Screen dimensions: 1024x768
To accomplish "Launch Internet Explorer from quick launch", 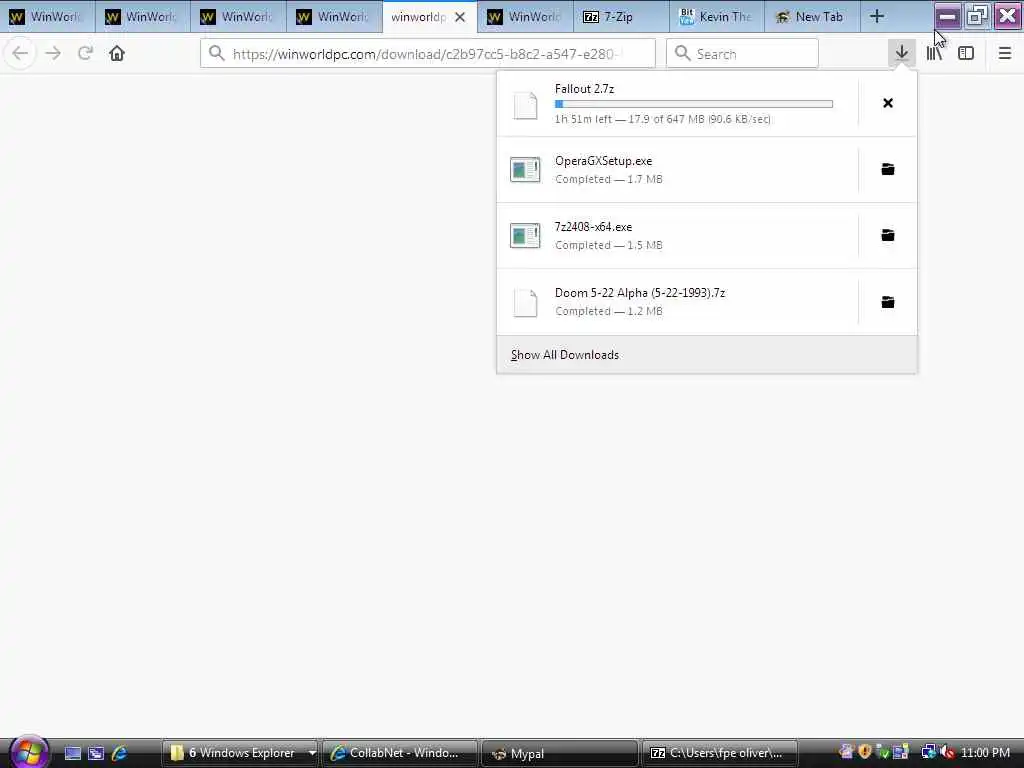I will click(119, 754).
